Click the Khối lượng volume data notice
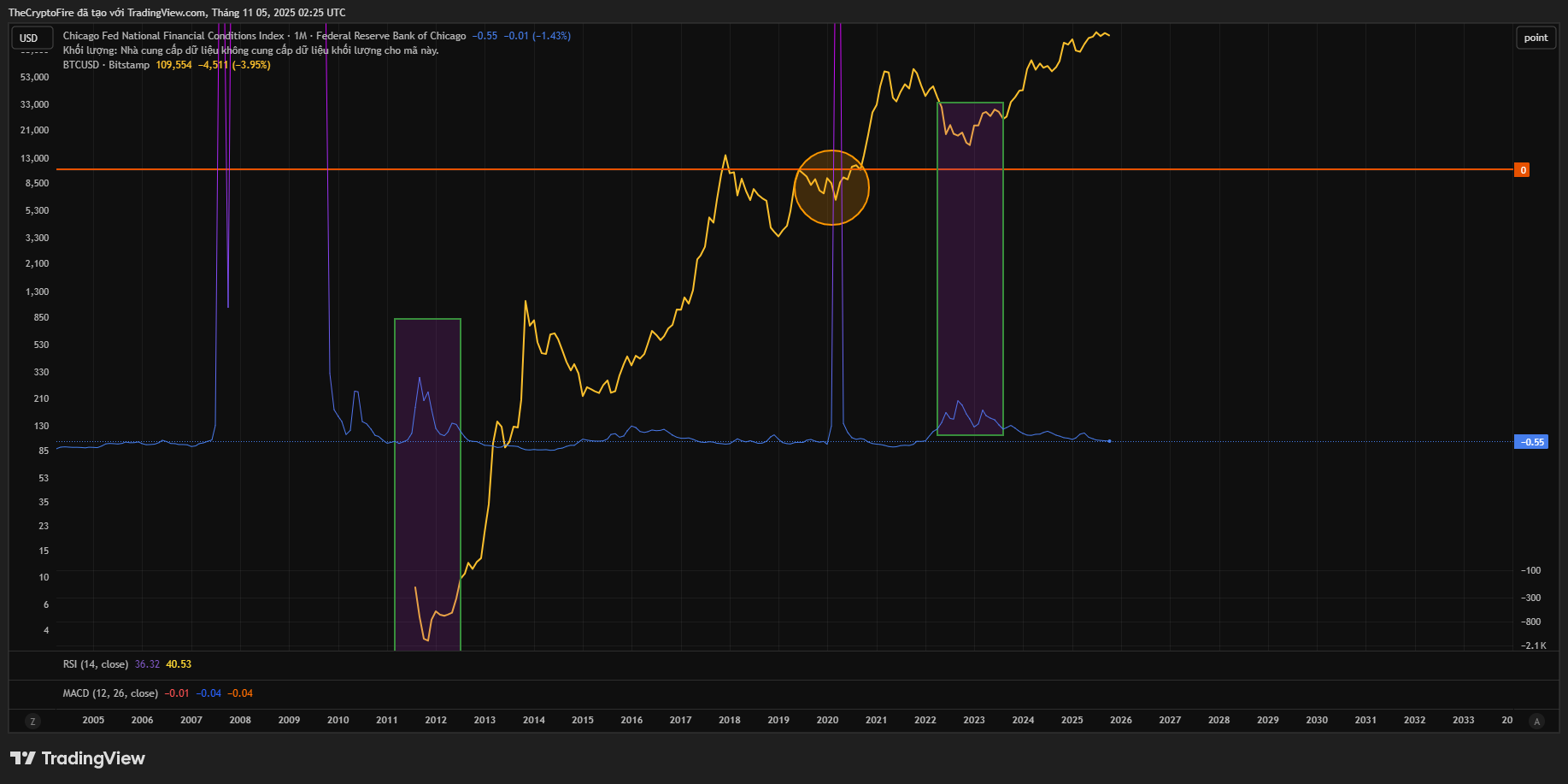This screenshot has height=784, width=1568. [250, 50]
